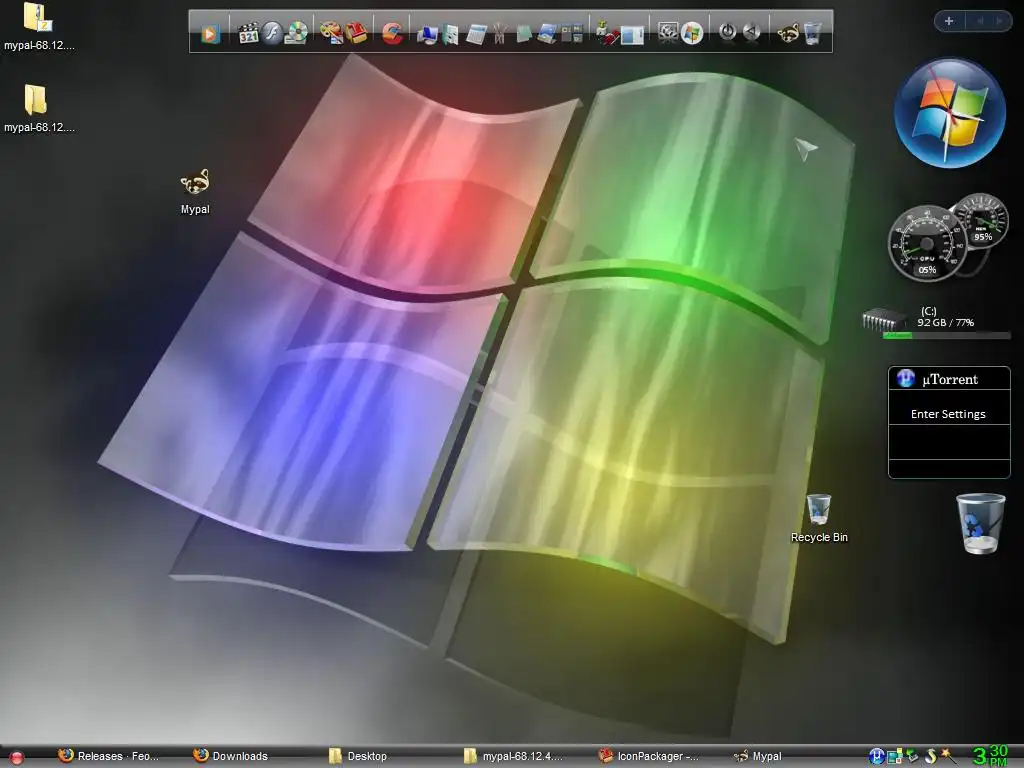The image size is (1024, 768).
Task: Click the µTorrent tray icon
Action: [876, 756]
